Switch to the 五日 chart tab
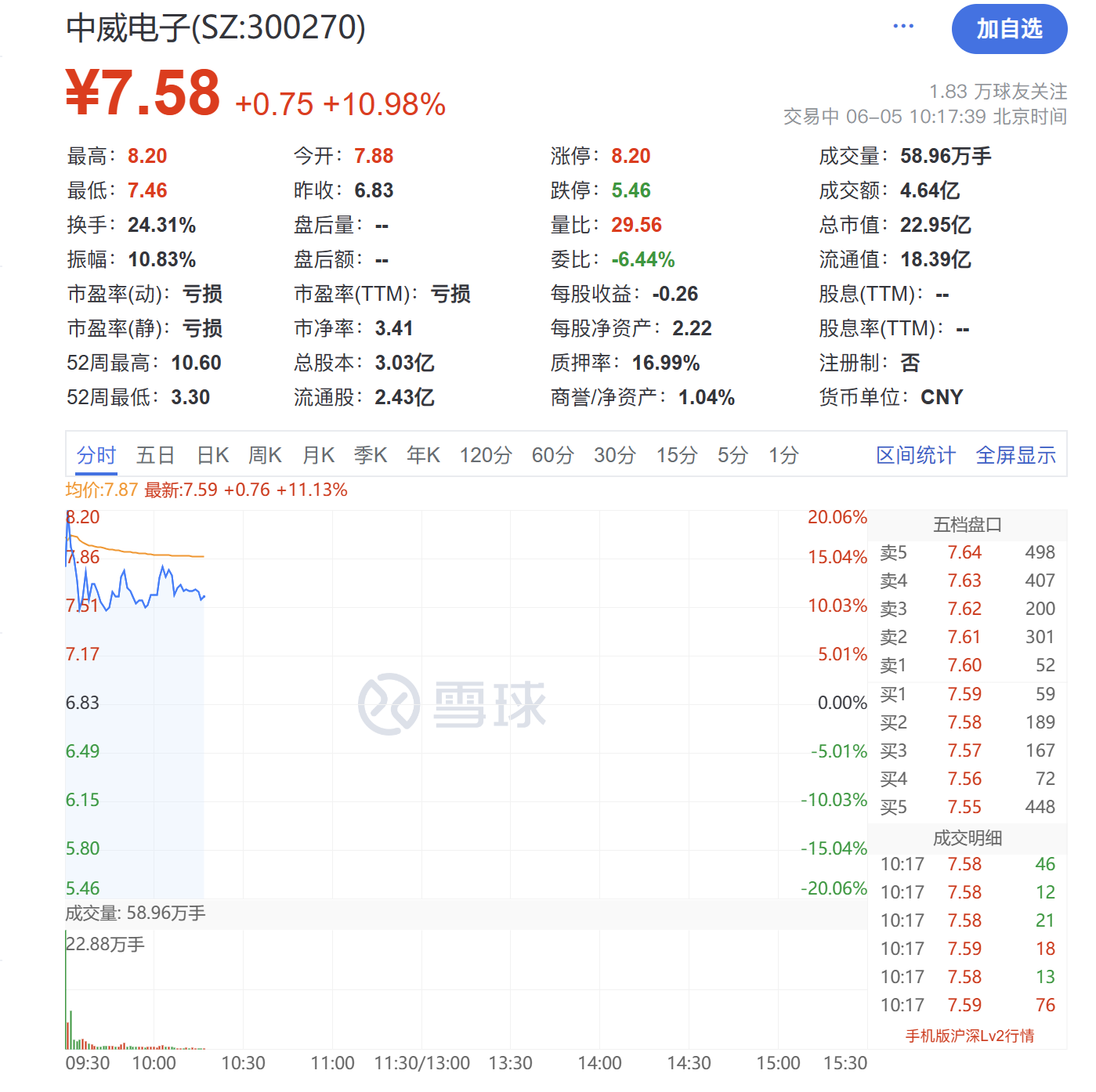The height and width of the screenshot is (1092, 1096). 155,455
